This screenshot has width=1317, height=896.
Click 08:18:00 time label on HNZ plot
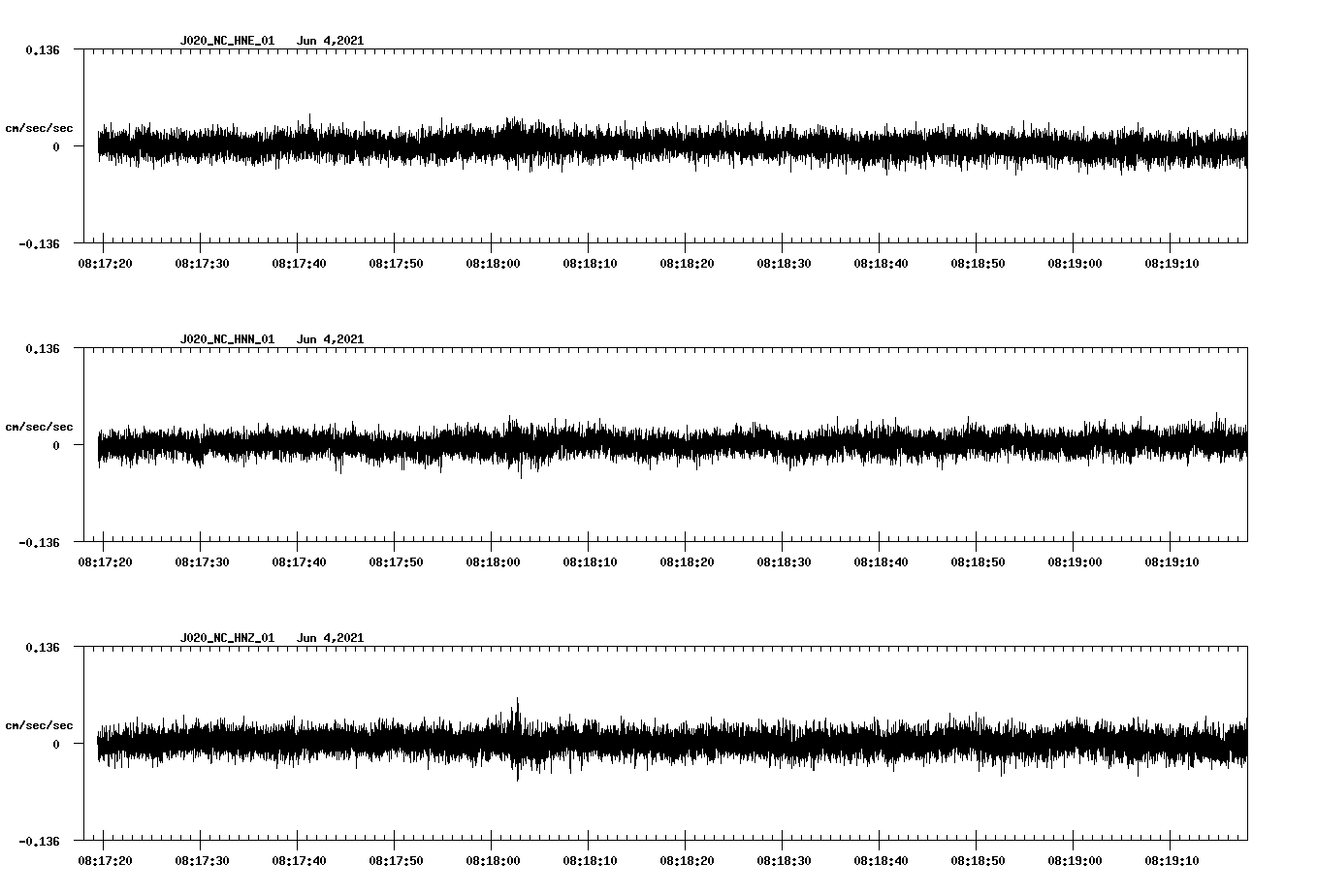493,860
